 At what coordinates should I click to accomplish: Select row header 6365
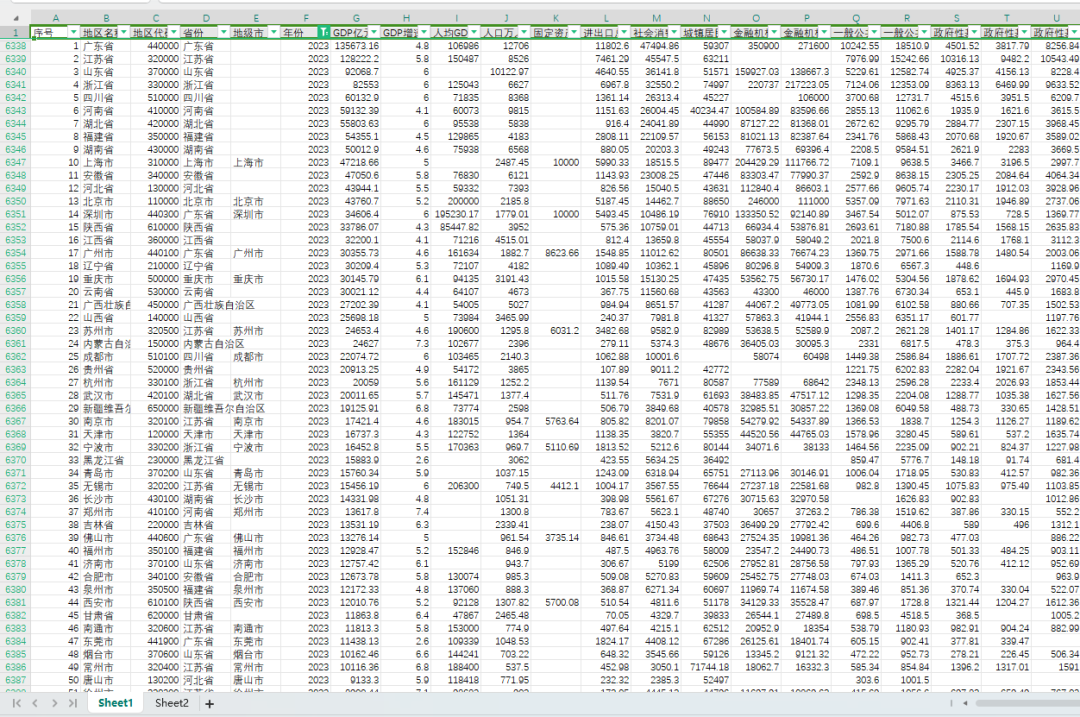click(15, 395)
